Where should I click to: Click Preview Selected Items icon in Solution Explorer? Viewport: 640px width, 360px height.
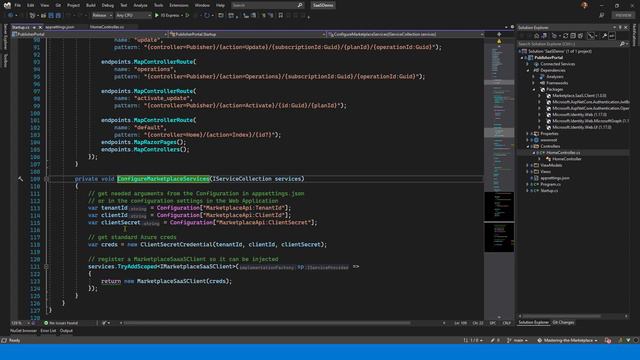(612, 36)
